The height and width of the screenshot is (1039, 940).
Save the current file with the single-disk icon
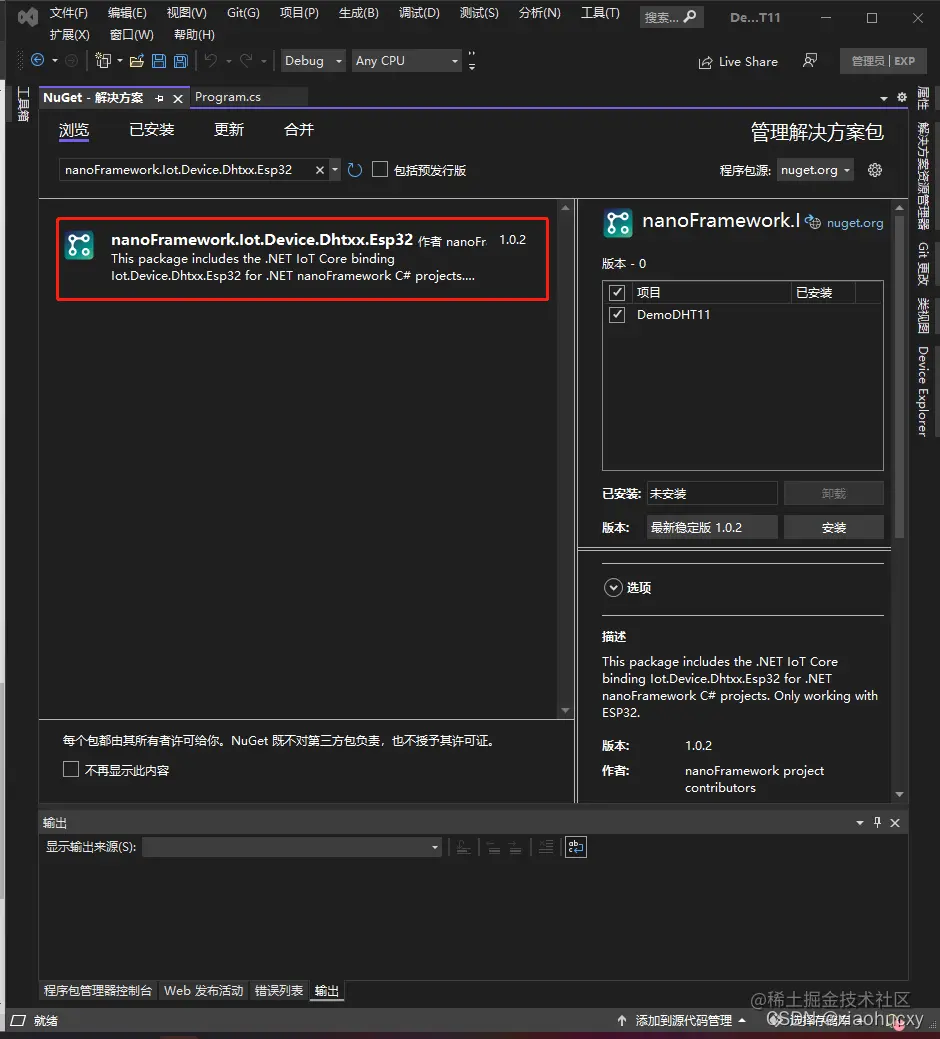click(x=159, y=61)
